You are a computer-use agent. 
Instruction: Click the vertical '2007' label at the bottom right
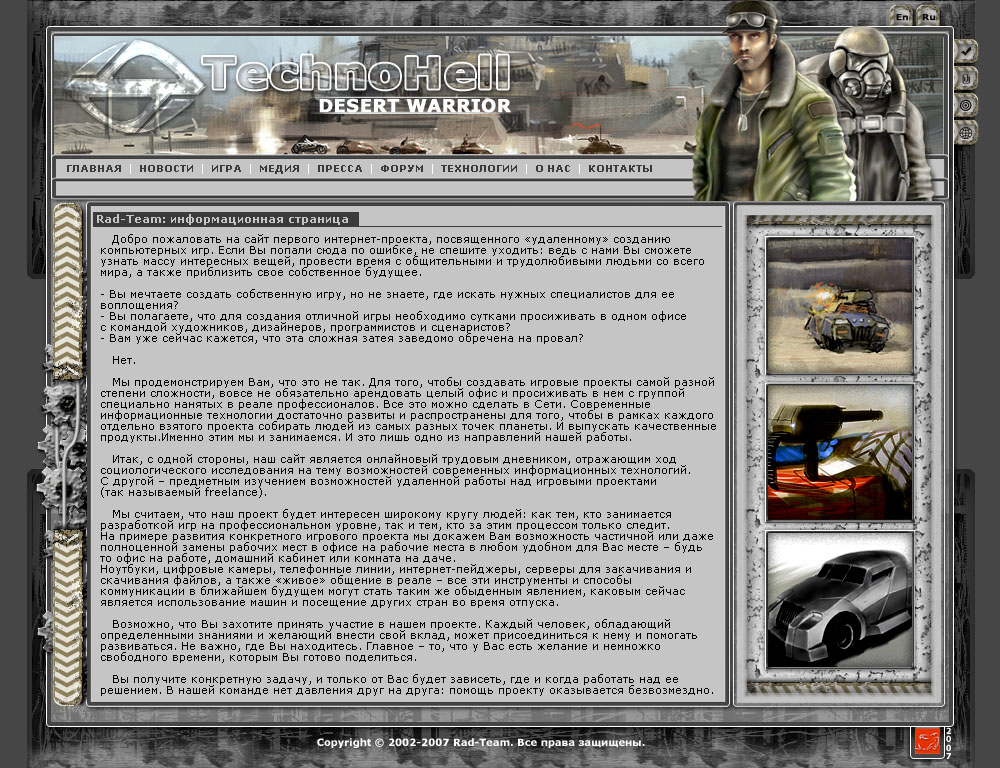(x=948, y=742)
